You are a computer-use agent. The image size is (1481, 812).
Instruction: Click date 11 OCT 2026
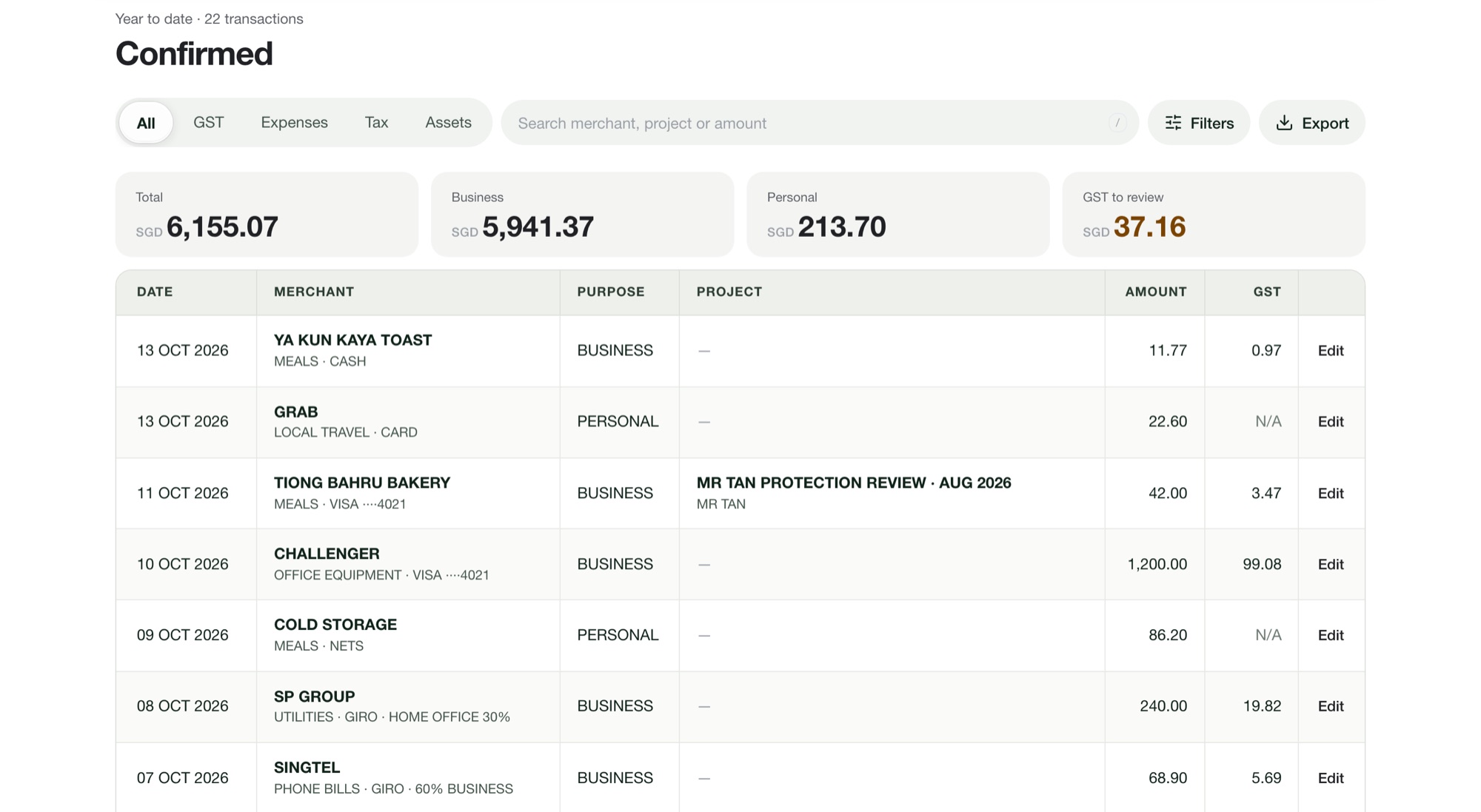pyautogui.click(x=182, y=494)
